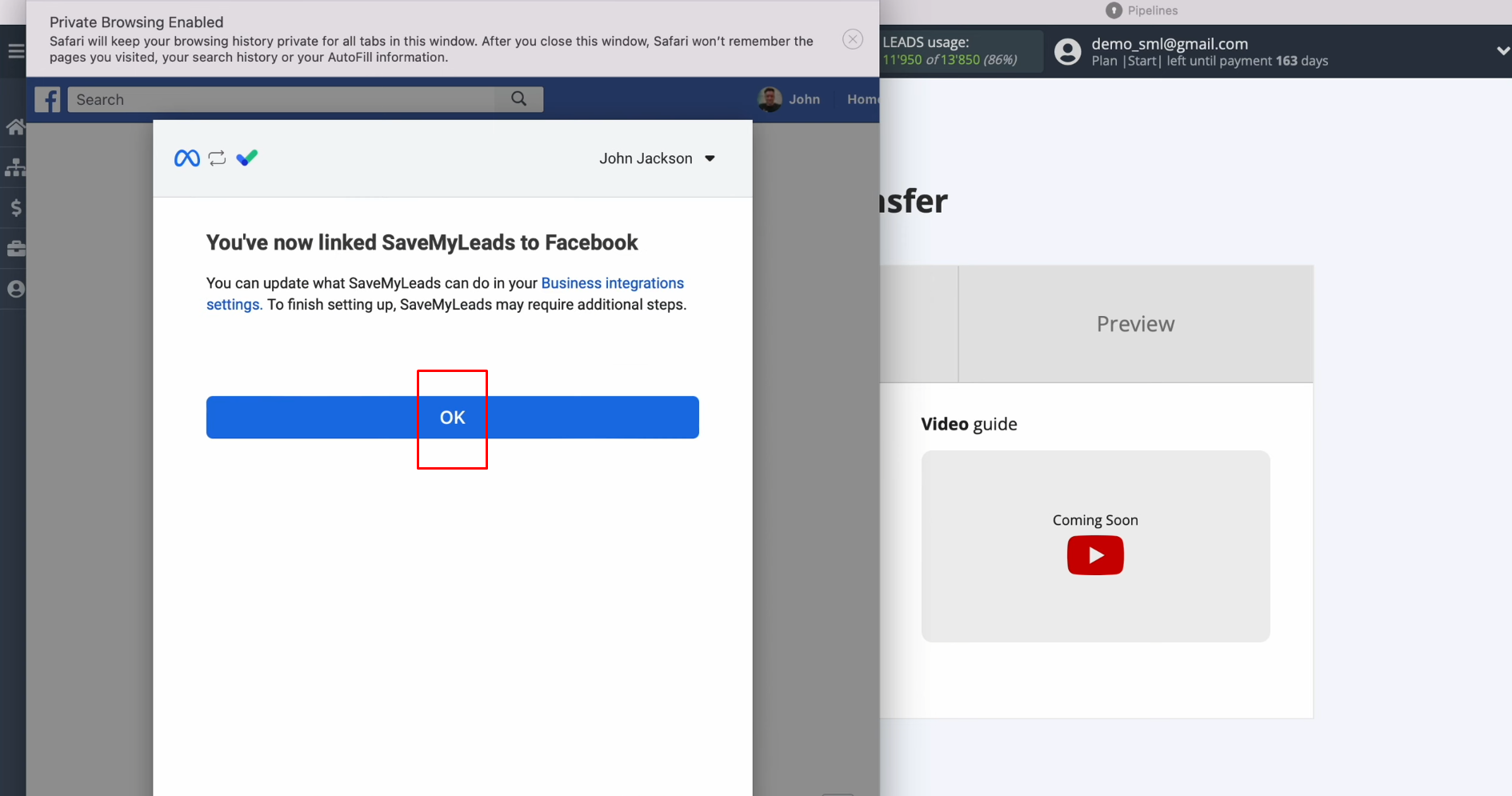The width and height of the screenshot is (1512, 796).
Task: Open John's profile in Facebook header
Action: point(804,99)
